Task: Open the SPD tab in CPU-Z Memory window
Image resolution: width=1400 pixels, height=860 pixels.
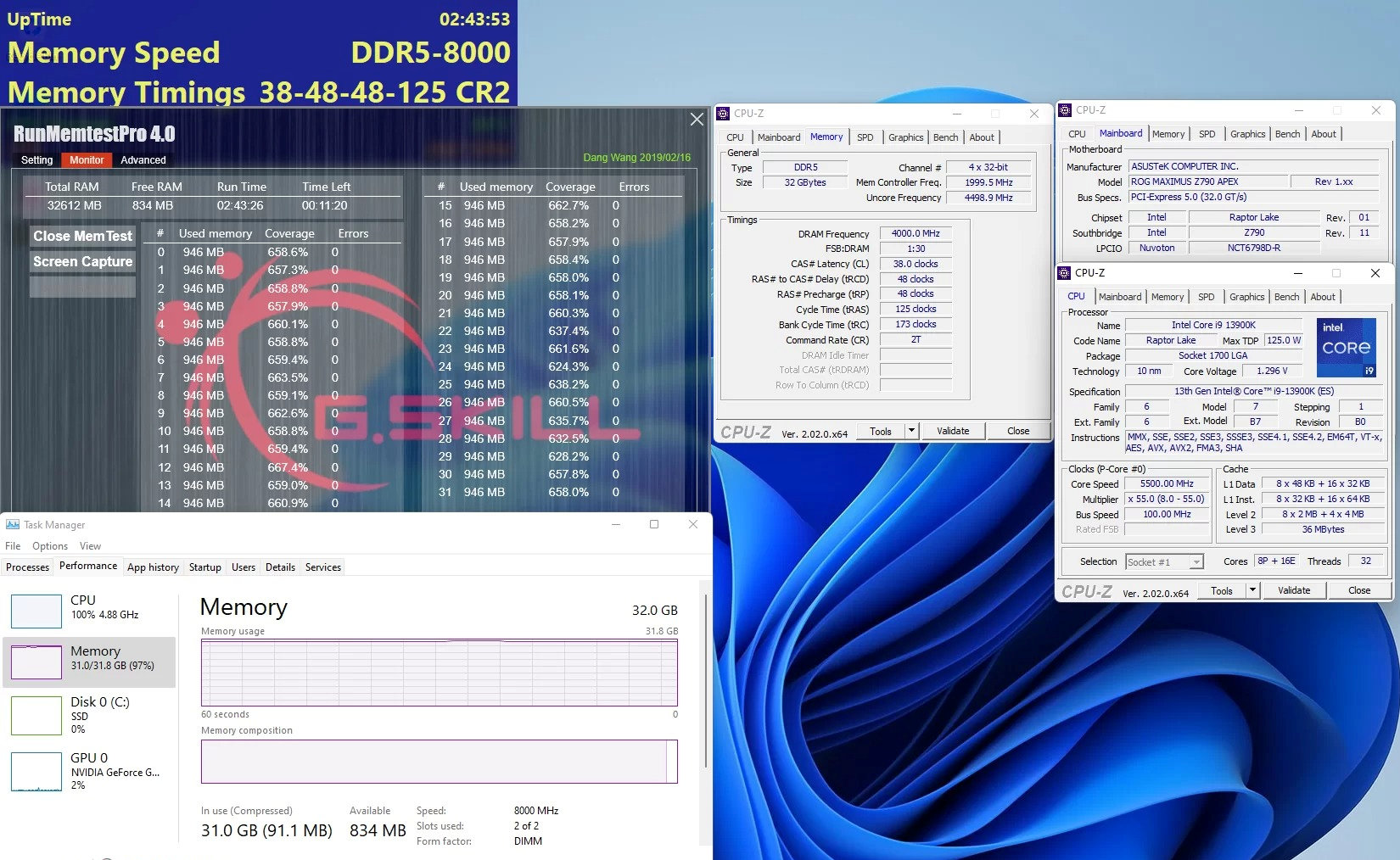Action: point(865,137)
